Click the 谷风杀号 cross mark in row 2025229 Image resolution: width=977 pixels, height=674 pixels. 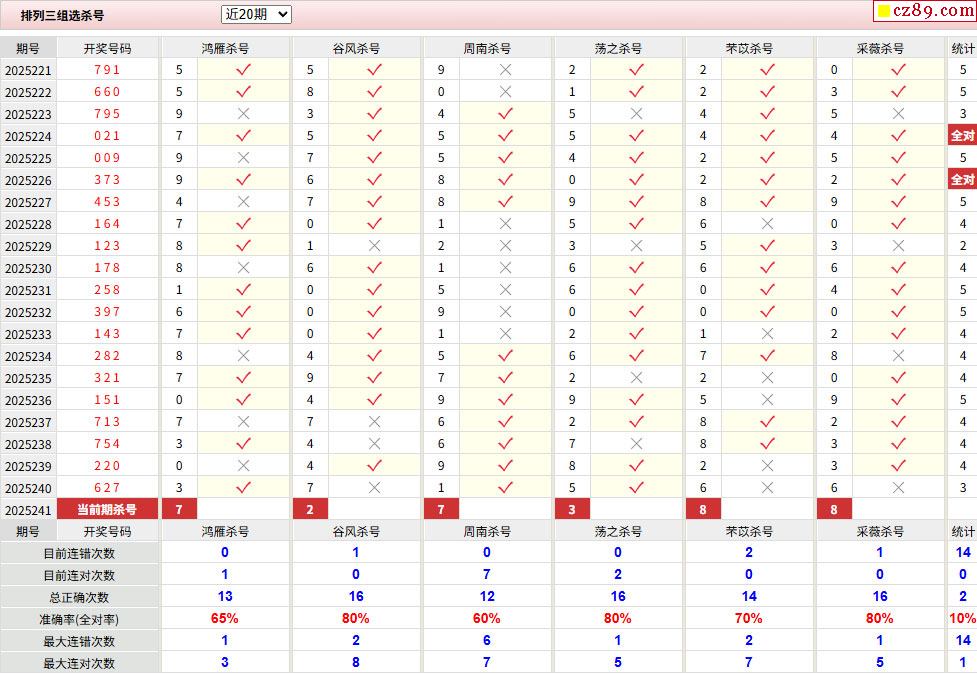(x=374, y=245)
